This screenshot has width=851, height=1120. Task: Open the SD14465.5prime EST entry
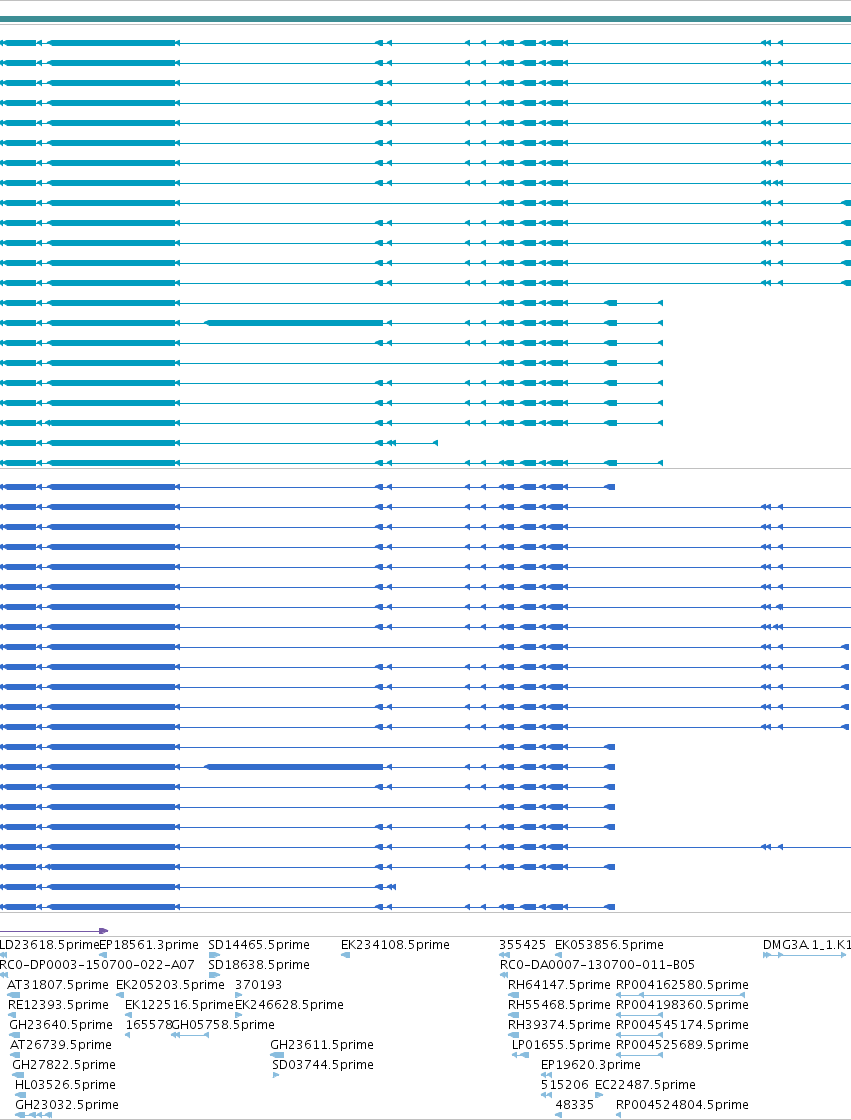(259, 944)
